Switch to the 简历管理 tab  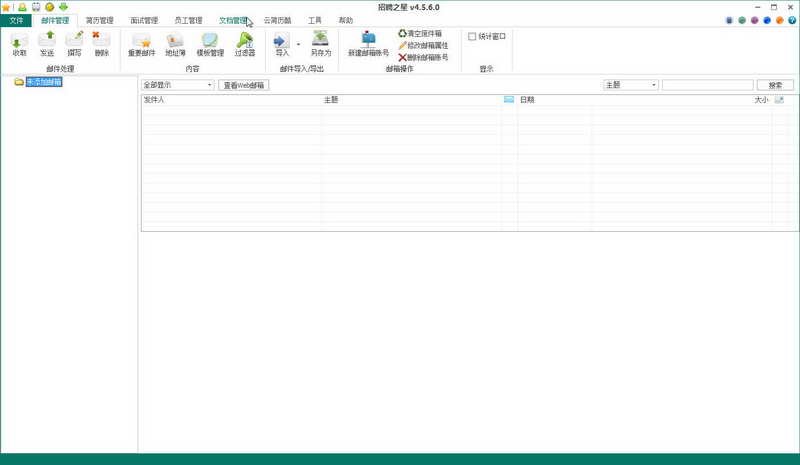tap(99, 20)
